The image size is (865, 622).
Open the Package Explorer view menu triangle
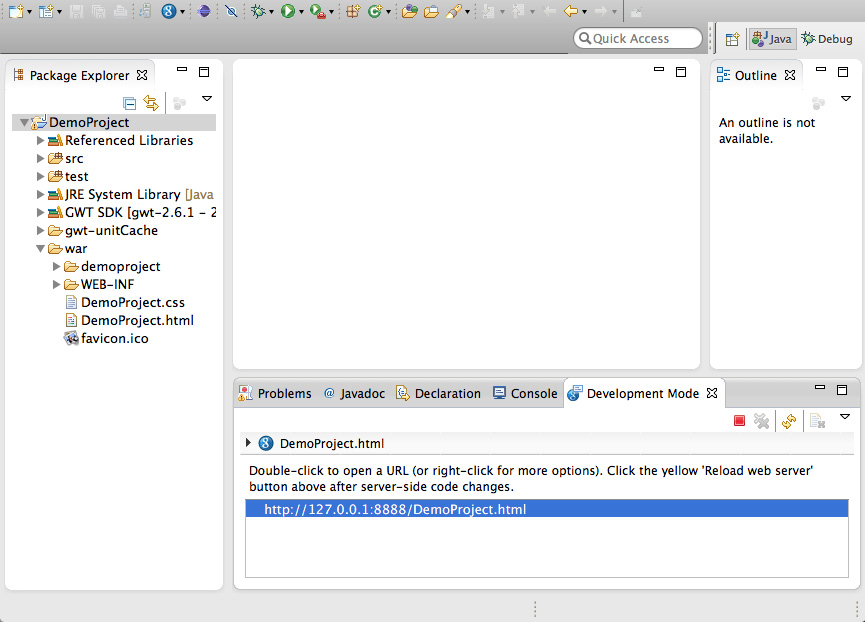point(207,99)
